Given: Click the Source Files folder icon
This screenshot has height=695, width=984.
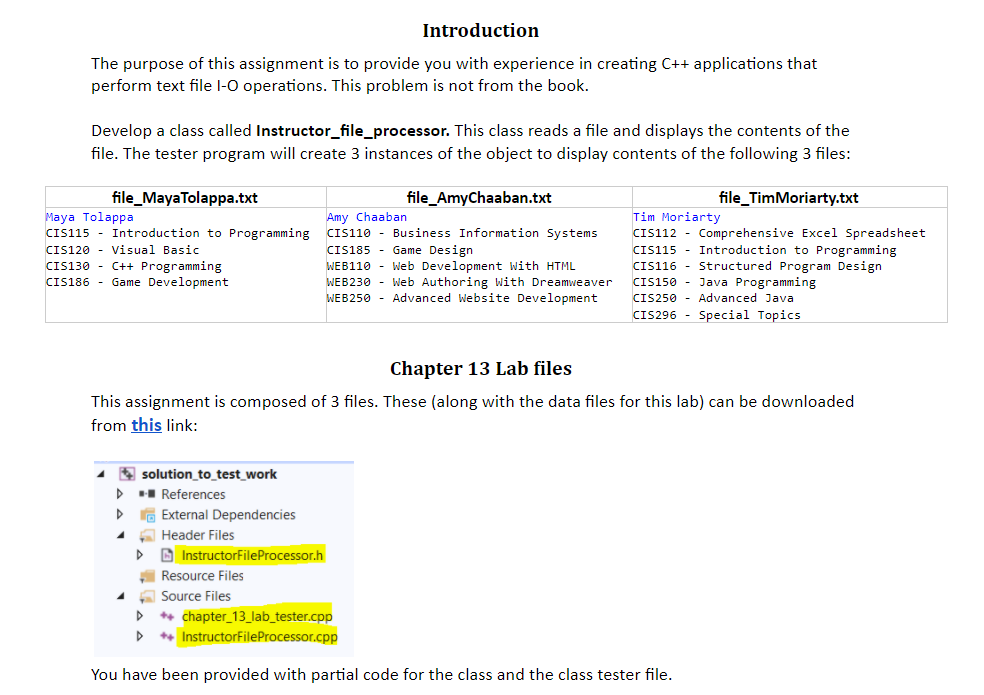Looking at the screenshot, I should coord(147,595).
